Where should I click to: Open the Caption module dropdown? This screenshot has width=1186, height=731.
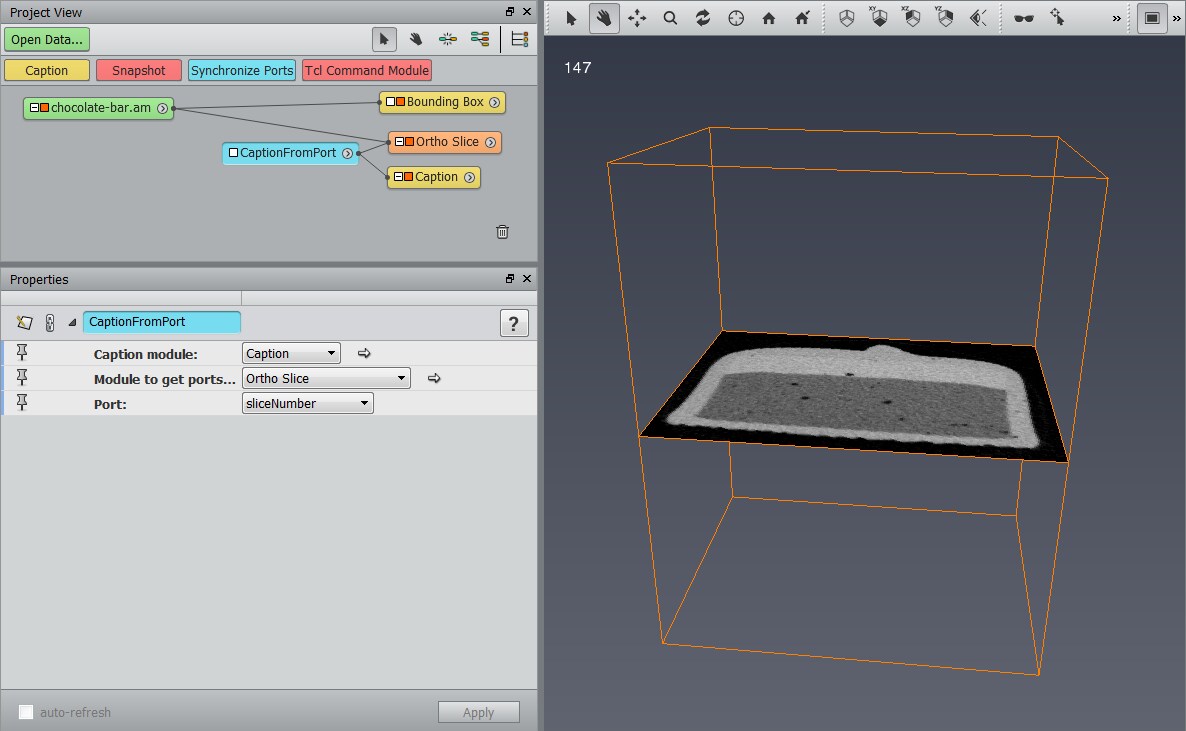tap(290, 353)
